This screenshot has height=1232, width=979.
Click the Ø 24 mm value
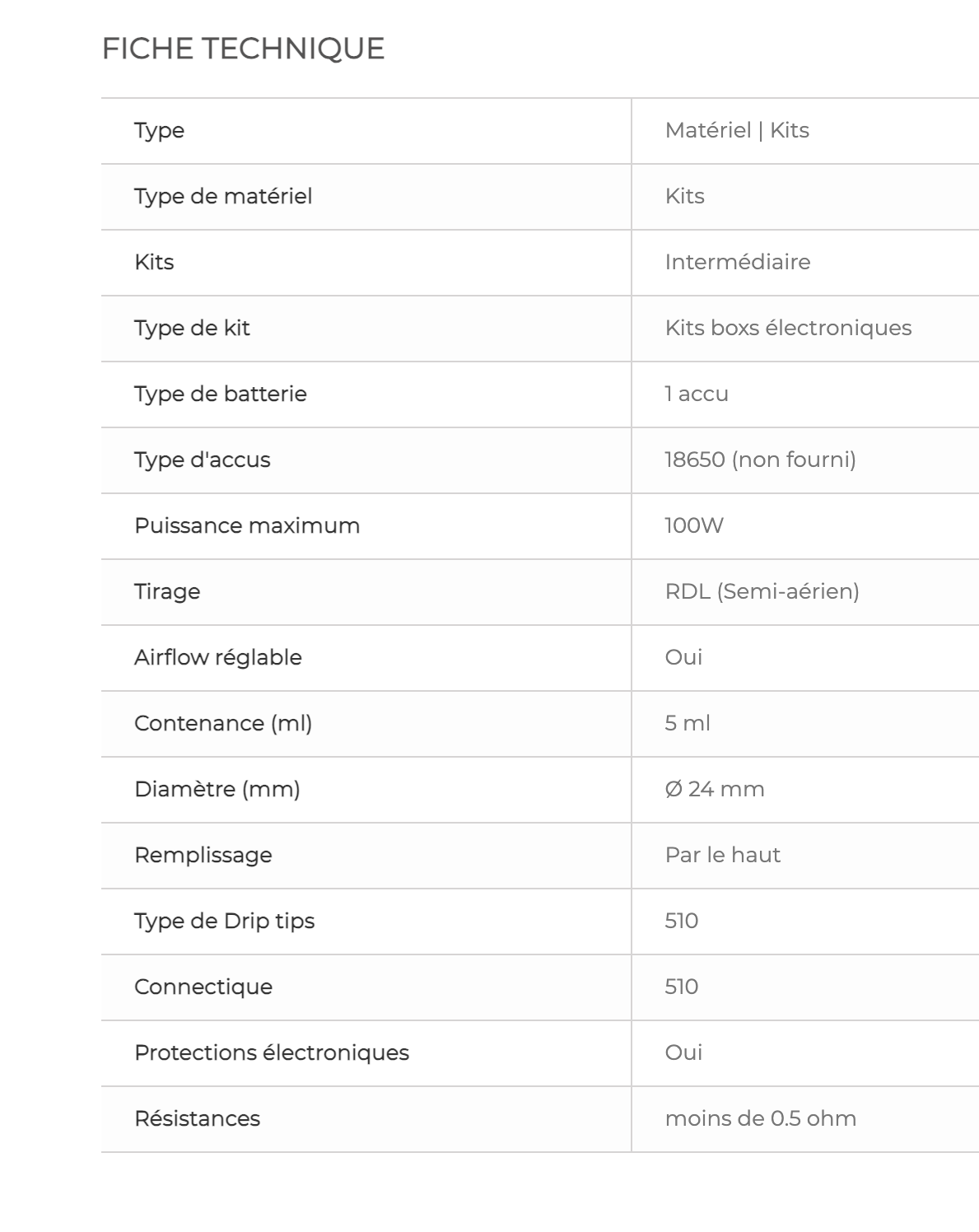pyautogui.click(x=715, y=789)
